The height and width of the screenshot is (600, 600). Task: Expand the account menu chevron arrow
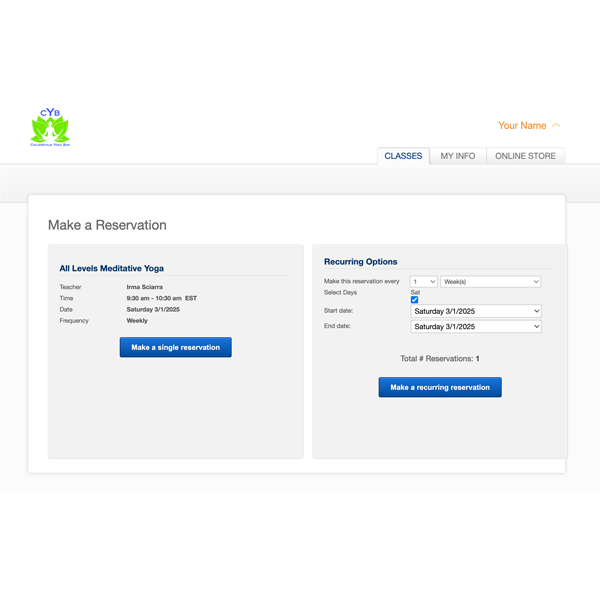pos(556,125)
